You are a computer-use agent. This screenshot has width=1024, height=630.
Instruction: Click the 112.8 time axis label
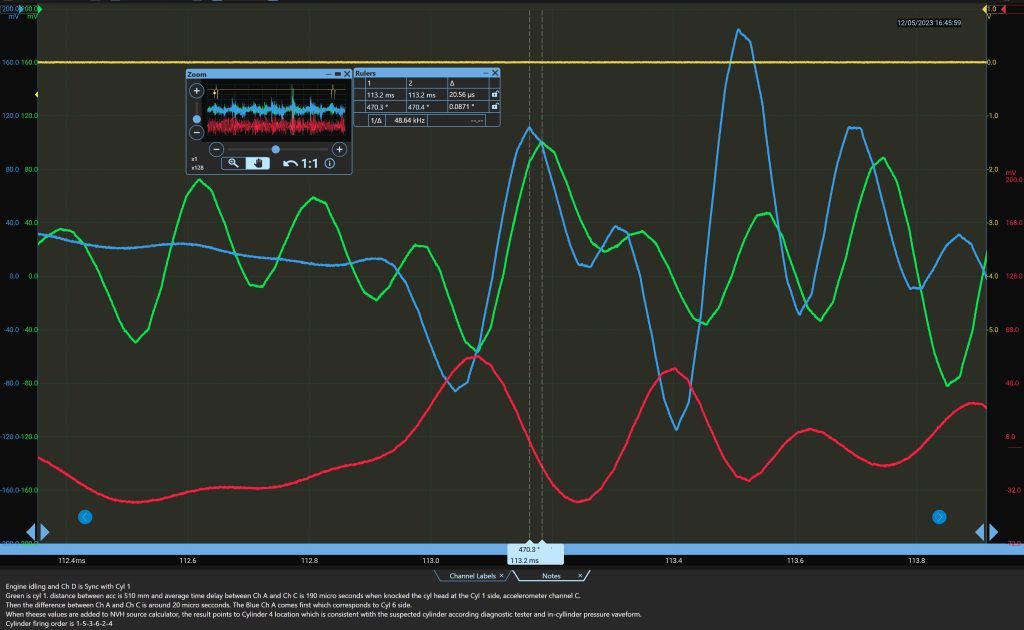(310, 561)
